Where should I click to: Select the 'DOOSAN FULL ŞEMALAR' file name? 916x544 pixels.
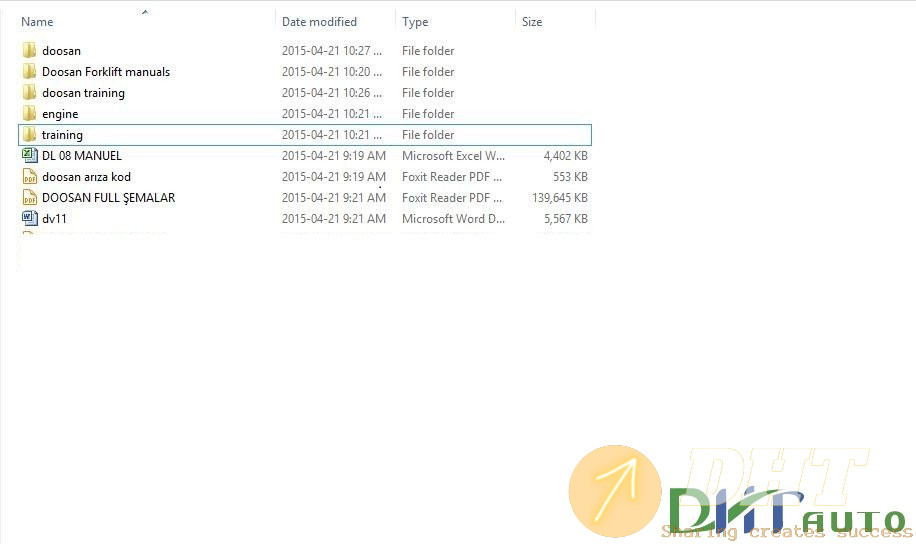point(109,198)
